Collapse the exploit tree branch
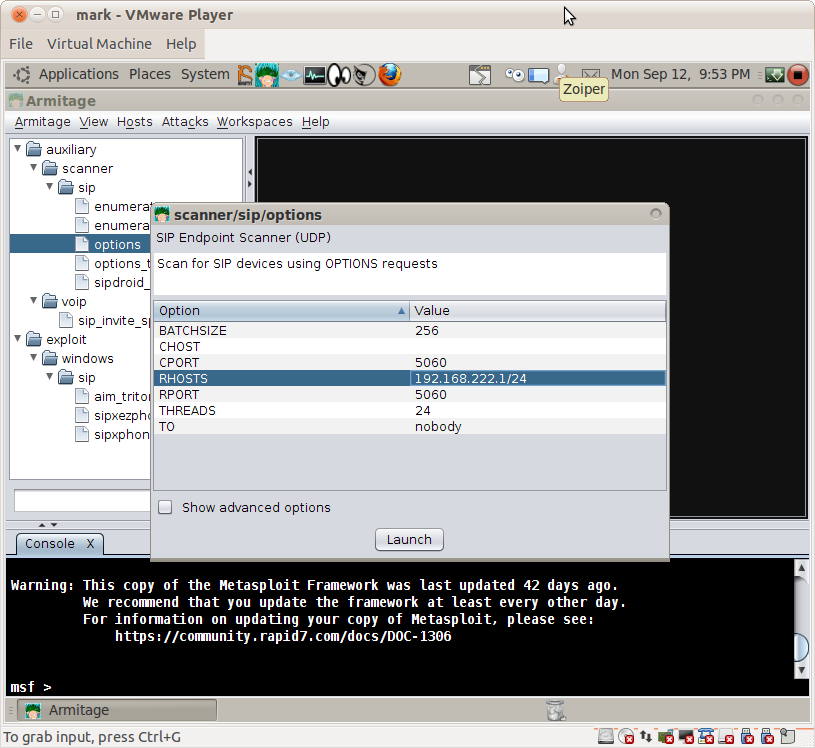The width and height of the screenshot is (815, 748). pyautogui.click(x=17, y=339)
